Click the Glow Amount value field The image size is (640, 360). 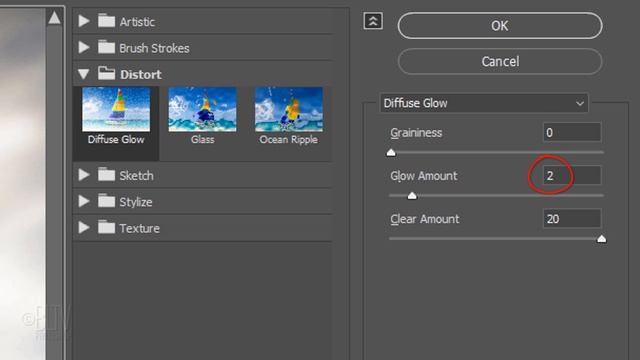pos(572,176)
